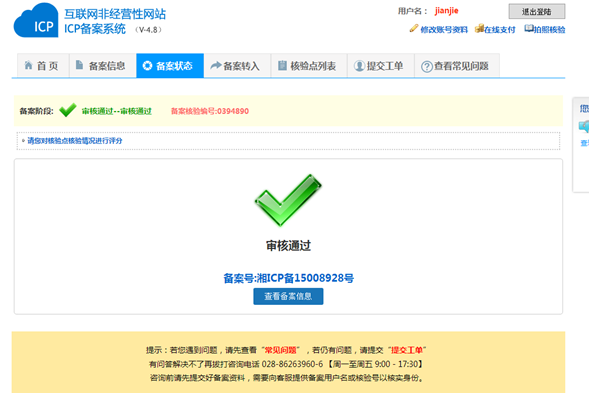The height and width of the screenshot is (395, 591).
Task: Click the ICP cloud logo
Action: click(x=36, y=21)
